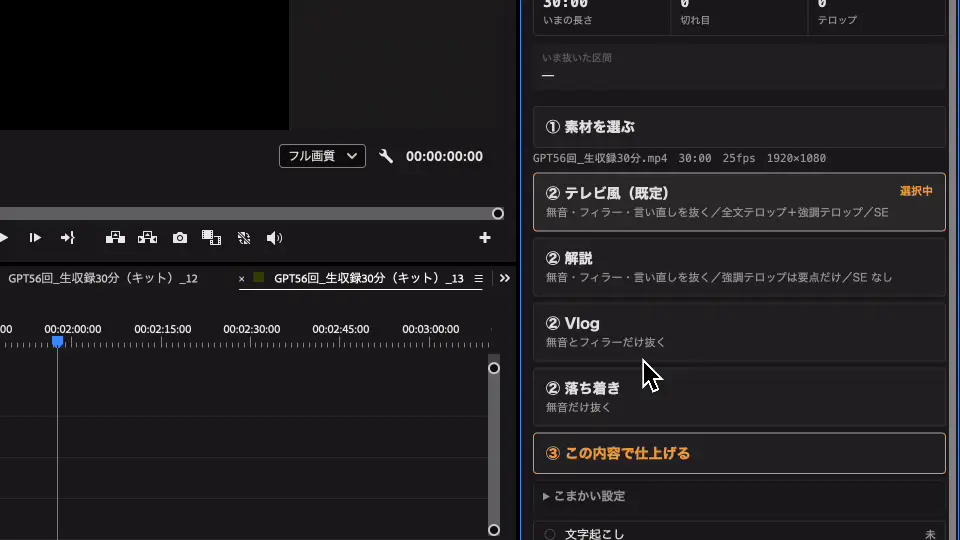
Task: Click the comparison view icon
Action: point(211,238)
